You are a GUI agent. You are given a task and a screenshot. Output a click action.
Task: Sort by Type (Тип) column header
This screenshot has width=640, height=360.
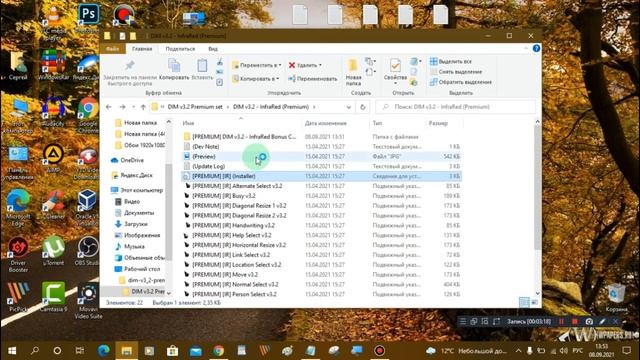(397, 123)
